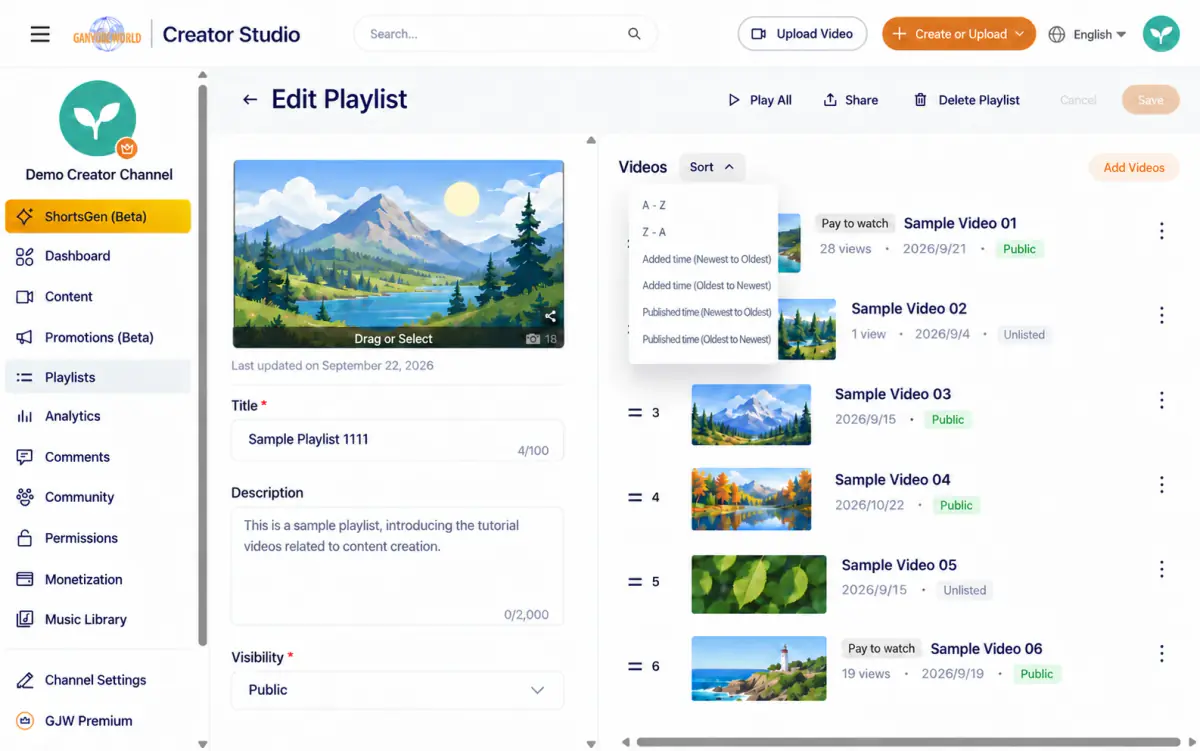Click the reorder handle for video 6
Viewport: 1200px width, 751px height.
point(634,666)
